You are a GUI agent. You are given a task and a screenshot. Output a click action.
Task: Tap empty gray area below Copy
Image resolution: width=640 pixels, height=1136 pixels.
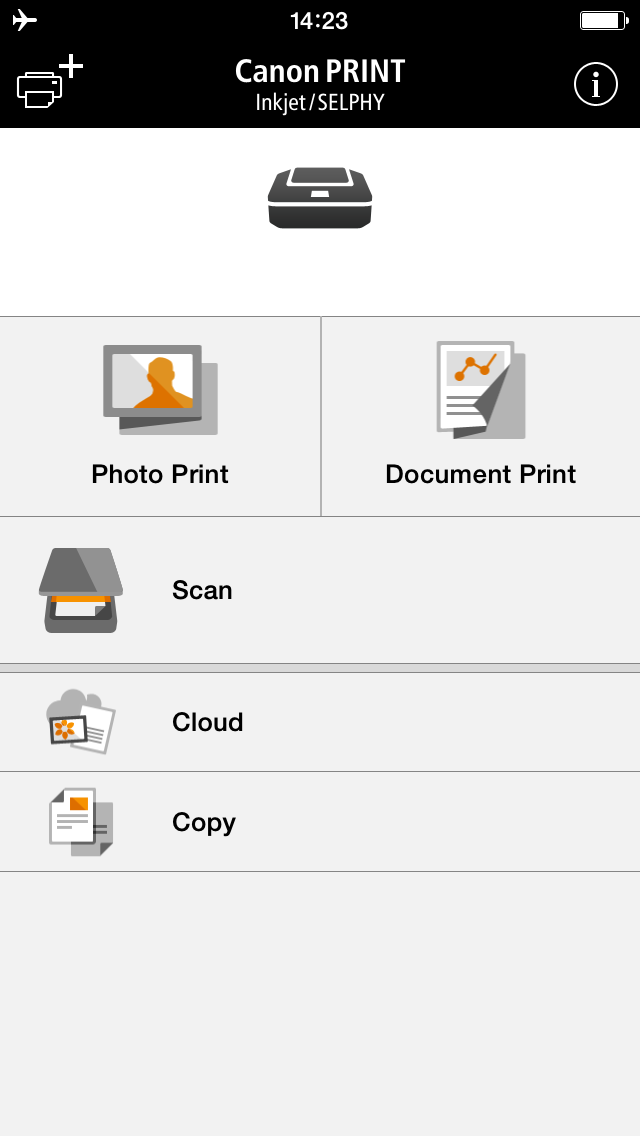tap(320, 1003)
